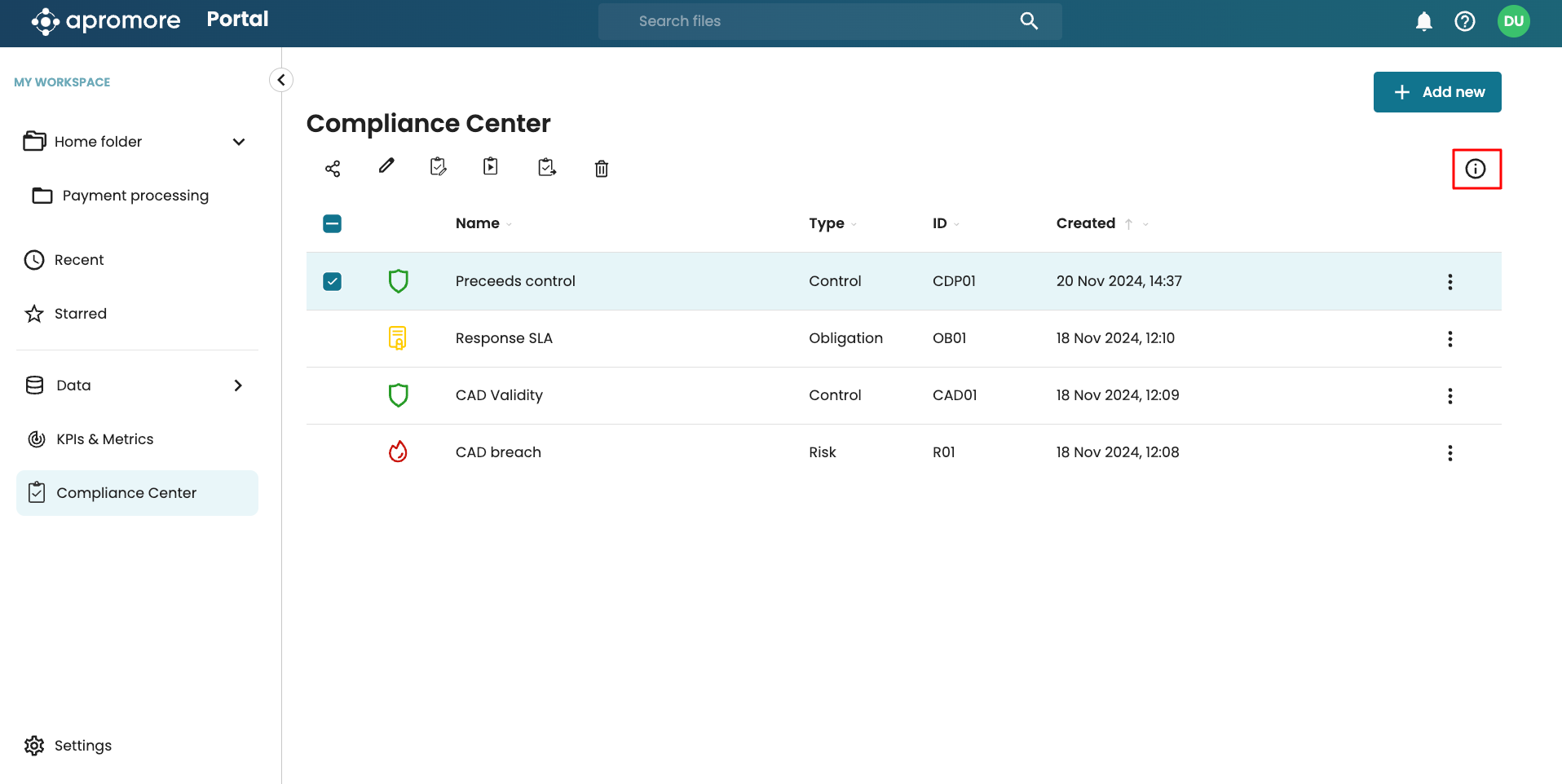This screenshot has height=784, width=1562.
Task: Collapse the sidebar with the arrow button
Action: [x=281, y=80]
